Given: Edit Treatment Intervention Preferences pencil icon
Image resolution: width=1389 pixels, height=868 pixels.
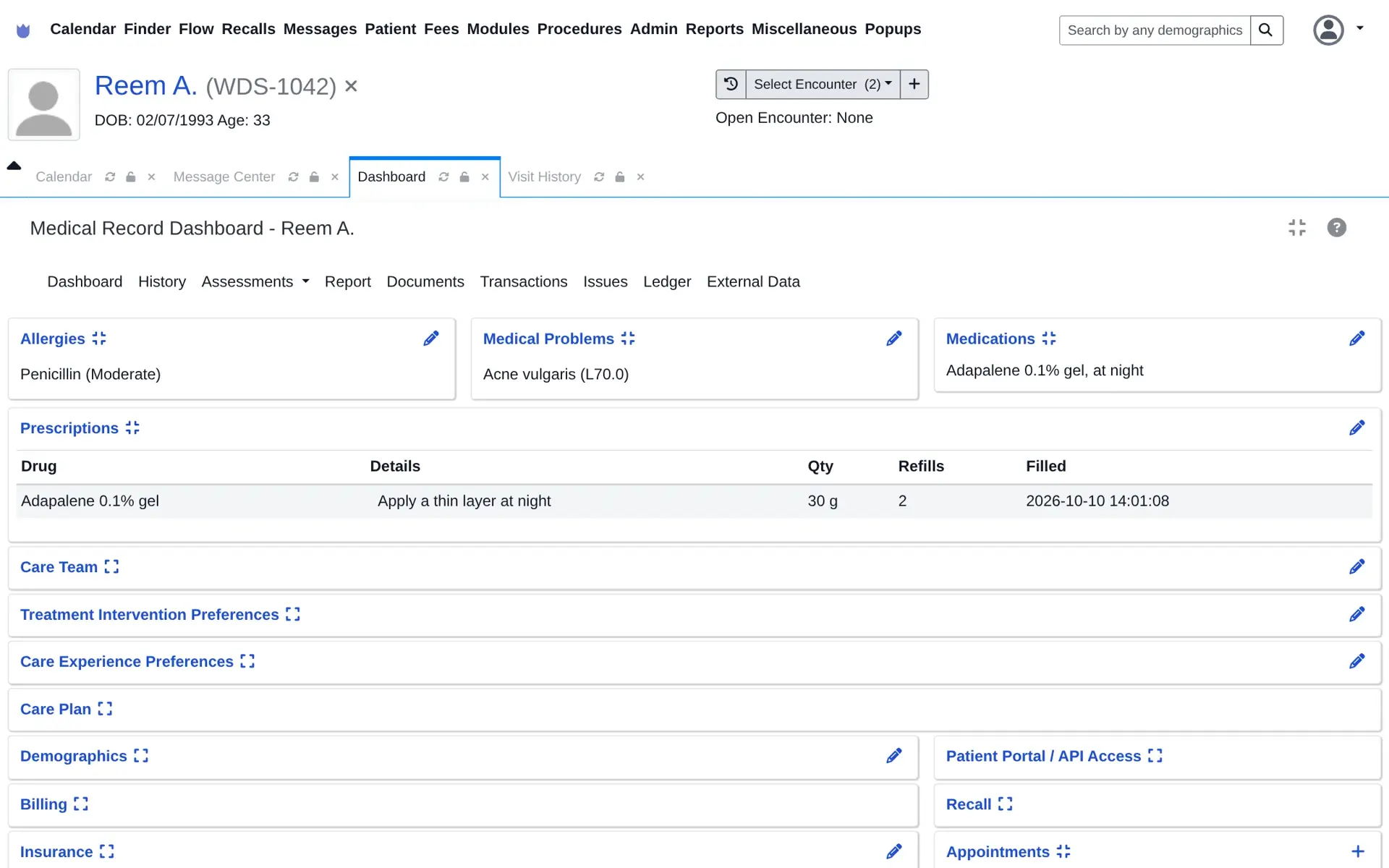Looking at the screenshot, I should (1357, 614).
